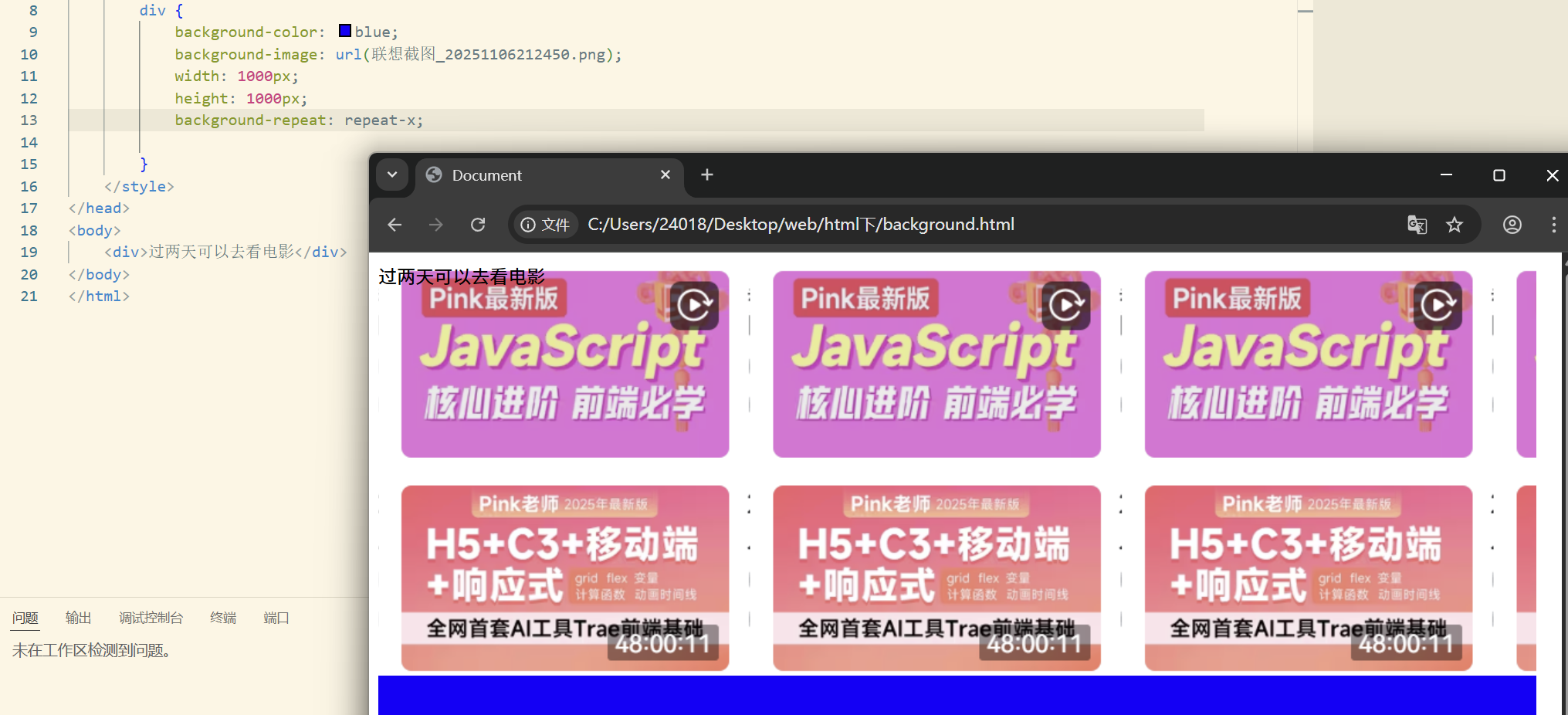The width and height of the screenshot is (1568, 715).
Task: Minimize the browser window
Action: coord(1447,175)
